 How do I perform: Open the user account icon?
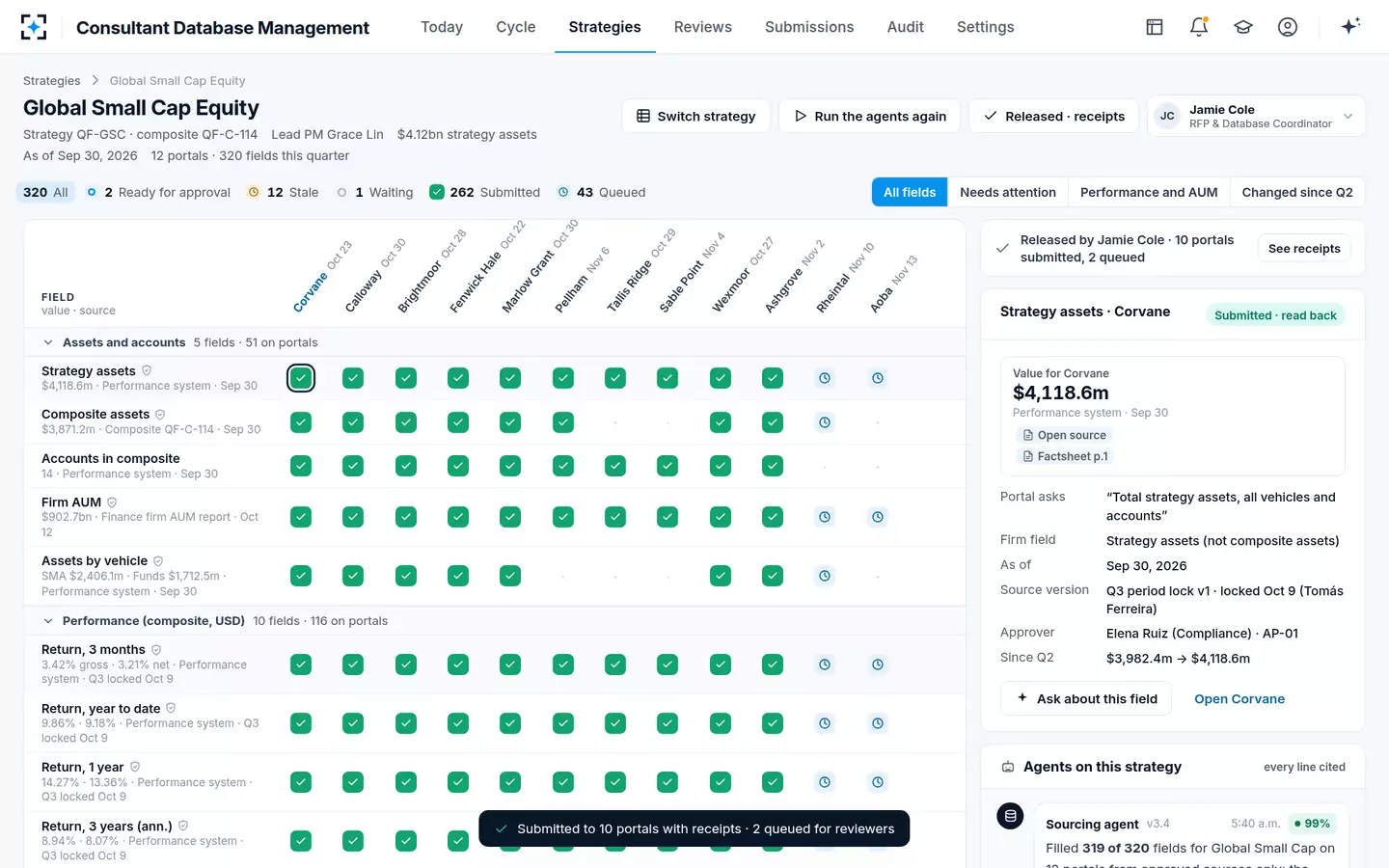[1288, 27]
